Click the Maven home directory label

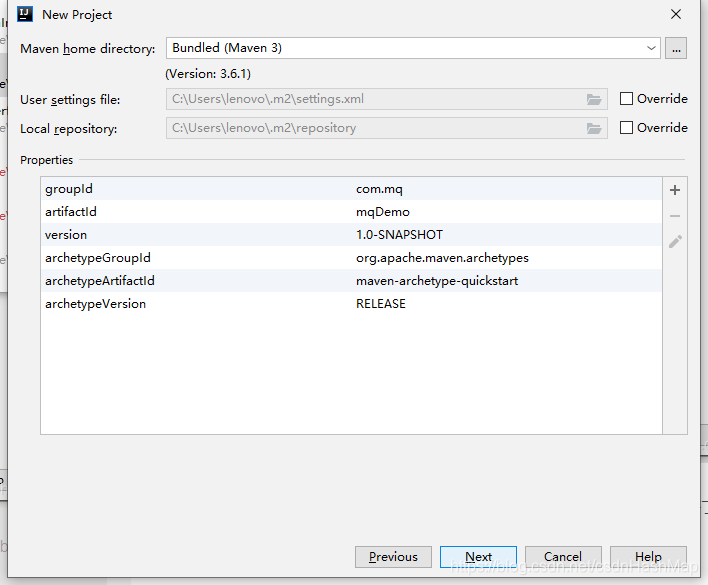tap(88, 48)
